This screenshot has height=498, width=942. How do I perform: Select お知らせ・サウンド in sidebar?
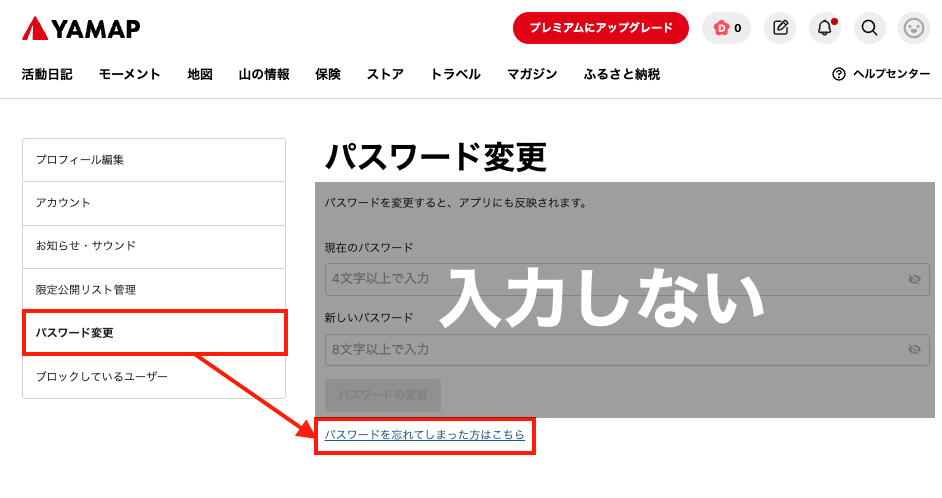pos(154,246)
